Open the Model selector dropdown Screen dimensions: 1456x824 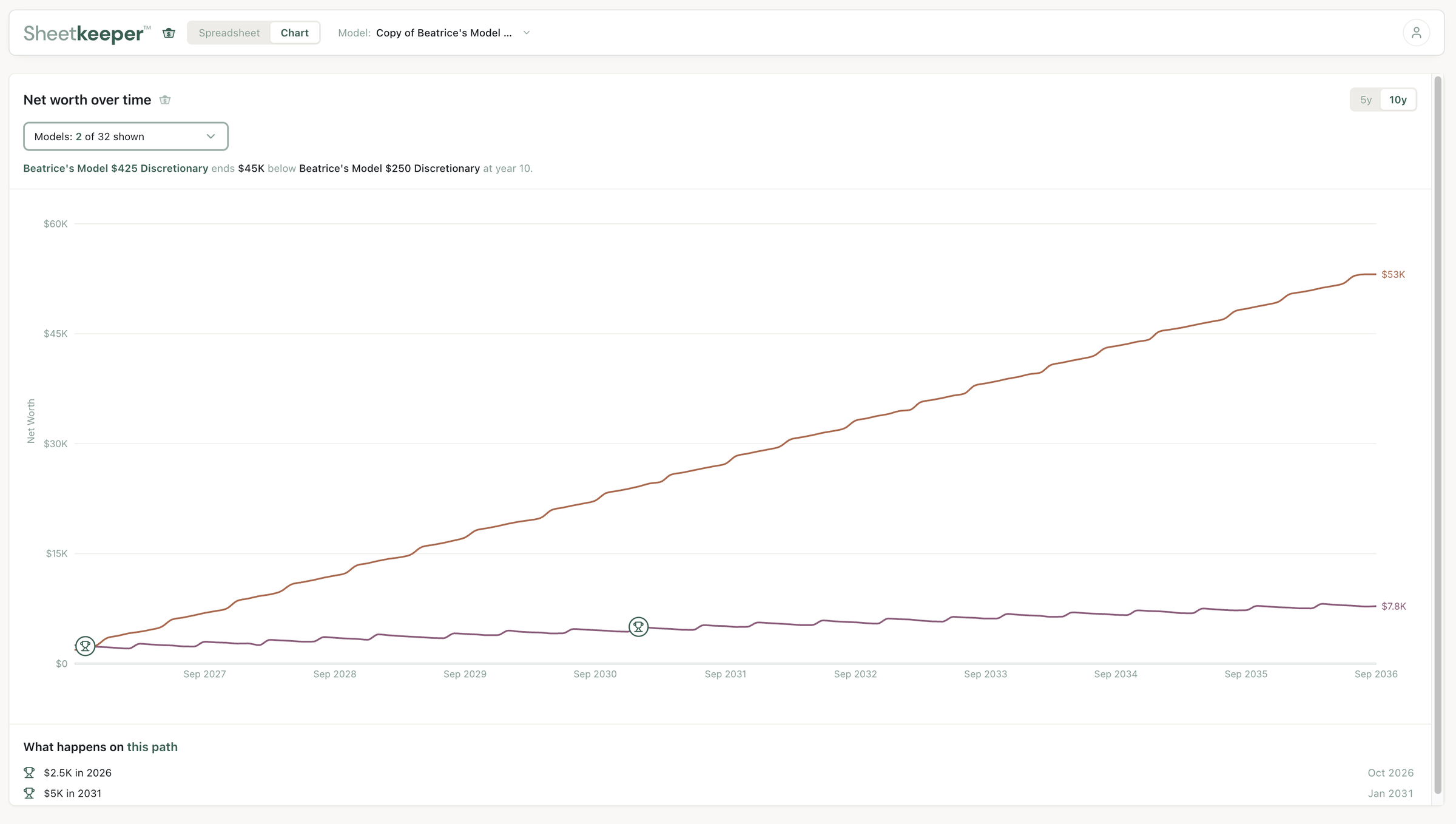pos(434,33)
